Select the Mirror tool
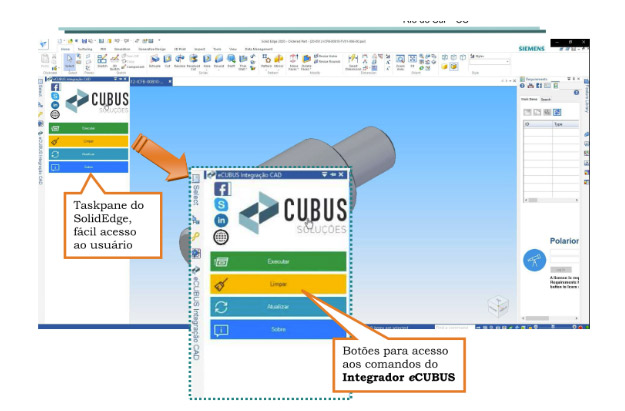The width and height of the screenshot is (625, 411). point(279,61)
